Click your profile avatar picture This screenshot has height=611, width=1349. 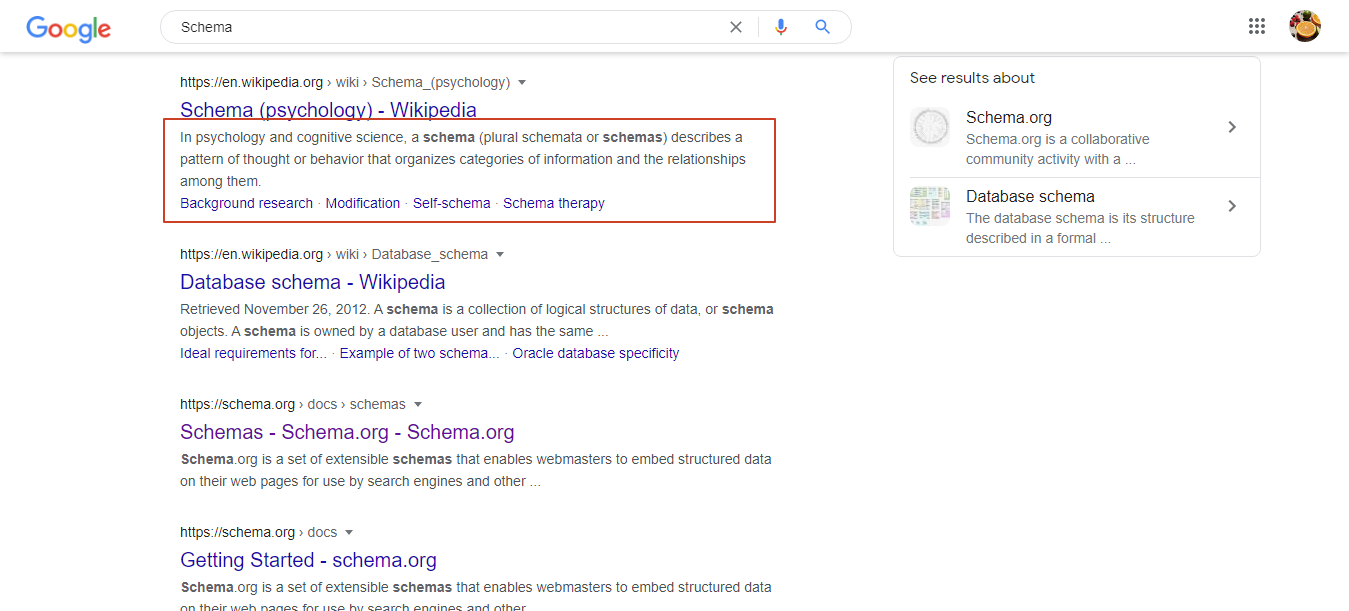coord(1305,26)
